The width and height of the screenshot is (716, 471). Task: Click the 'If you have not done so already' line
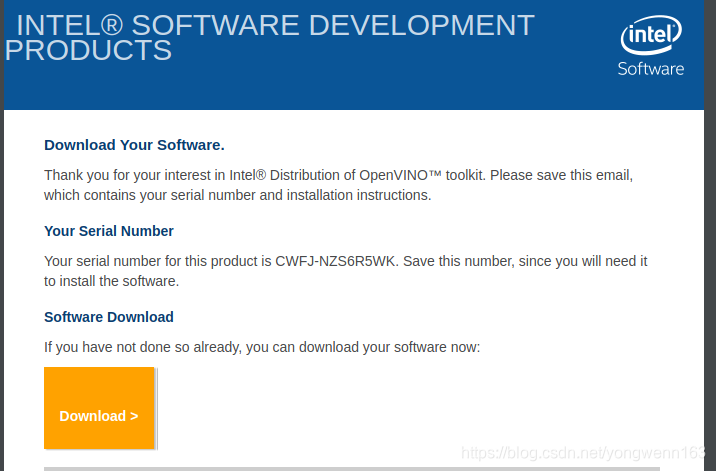pyautogui.click(x=262, y=347)
